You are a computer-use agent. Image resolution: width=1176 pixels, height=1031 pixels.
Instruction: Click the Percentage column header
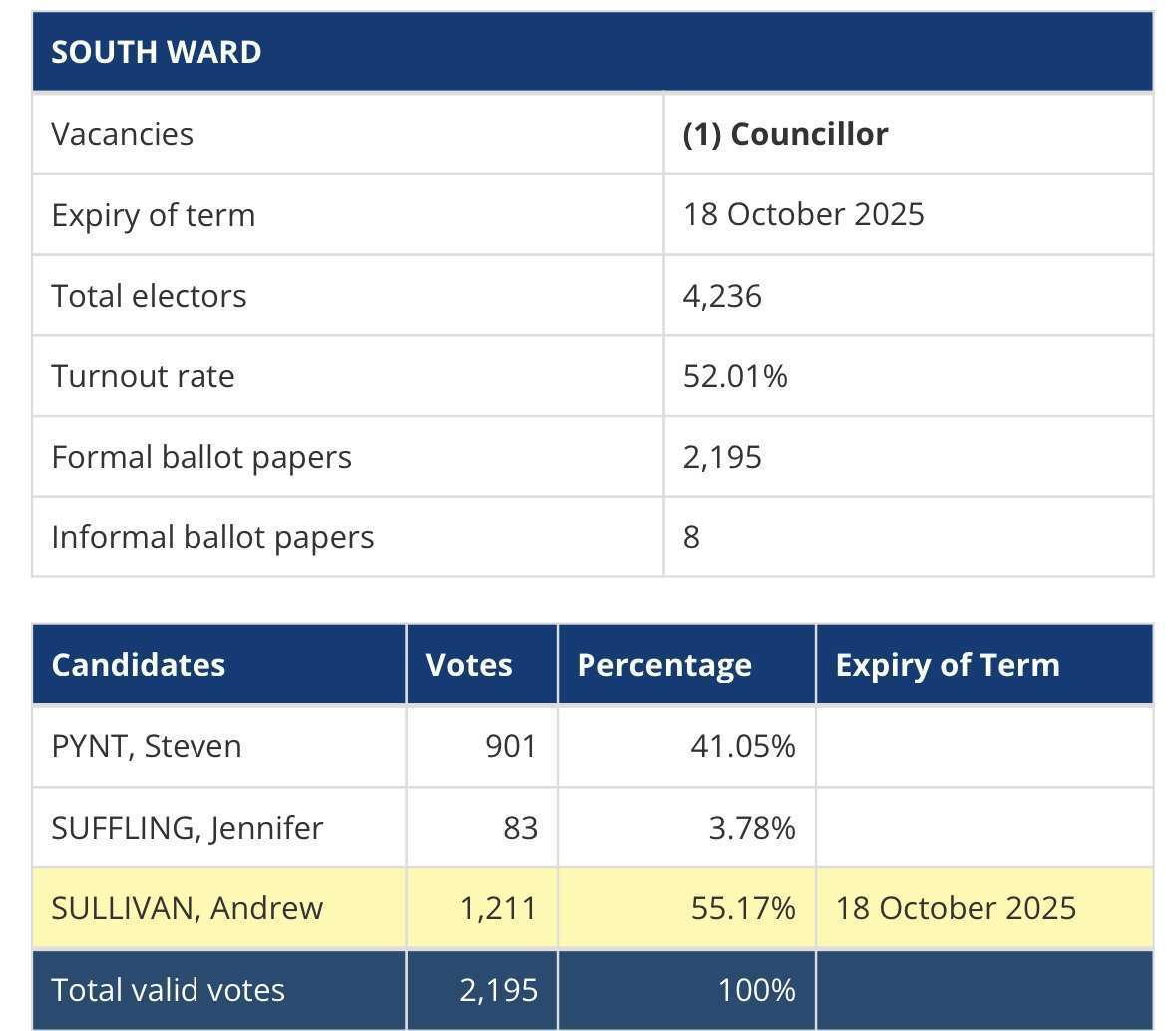pyautogui.click(x=686, y=665)
